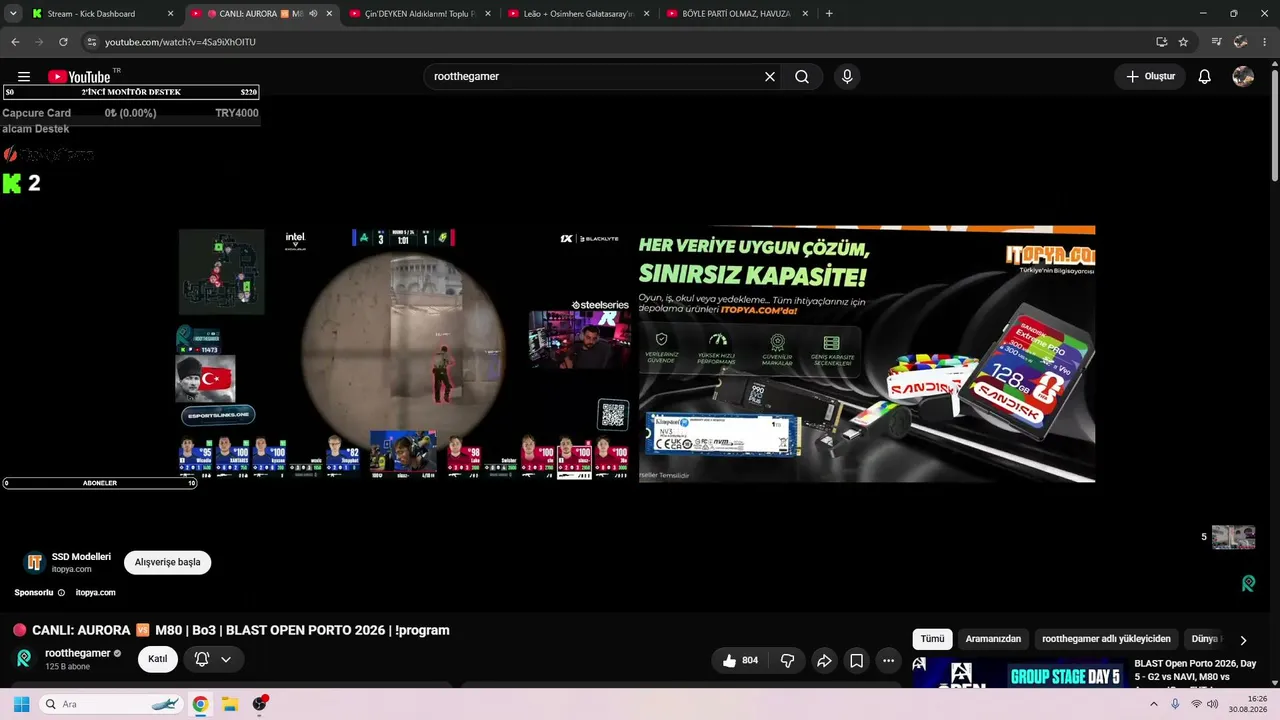Viewport: 1280px width, 720px height.
Task: Open the itopya advertiser logo avatar
Action: pos(35,562)
